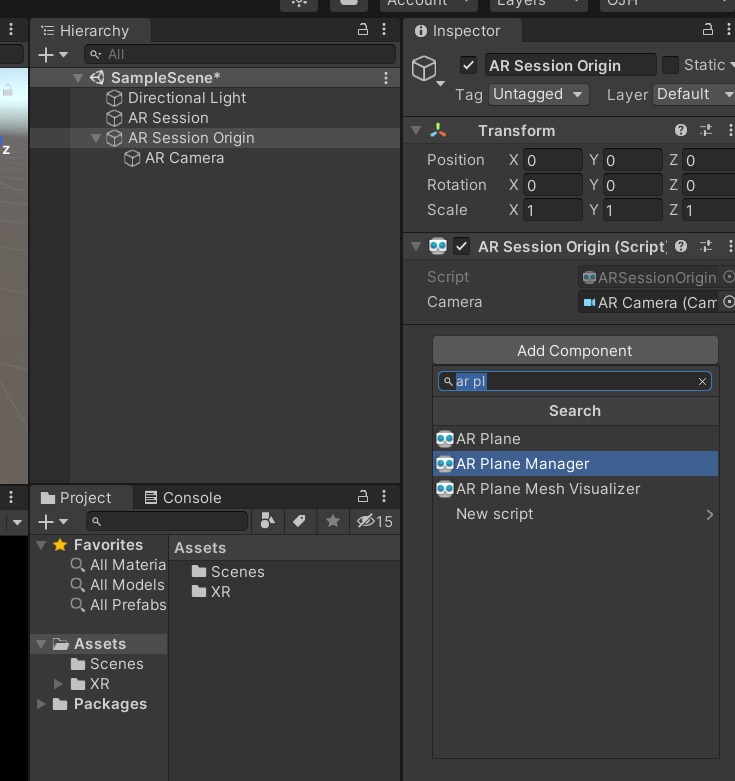Expand the XR folder in tree

pos(58,684)
